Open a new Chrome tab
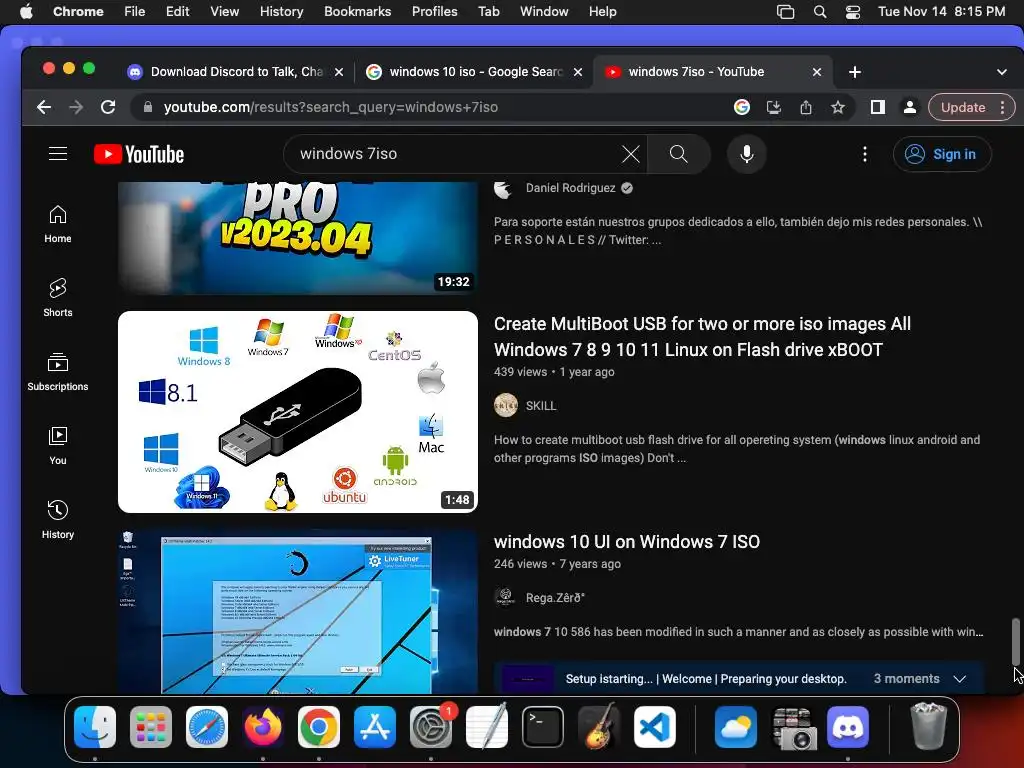 click(854, 72)
